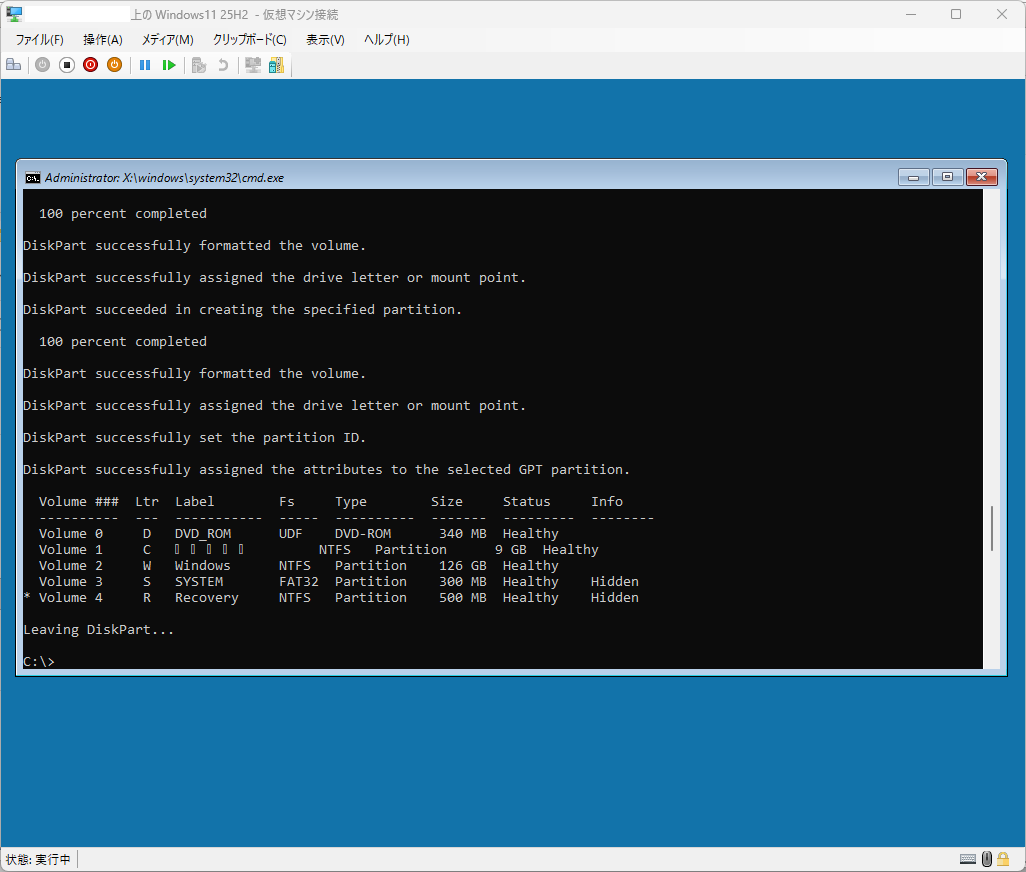The height and width of the screenshot is (872, 1026).
Task: Click the 'FAT32' file system value
Action: (298, 582)
